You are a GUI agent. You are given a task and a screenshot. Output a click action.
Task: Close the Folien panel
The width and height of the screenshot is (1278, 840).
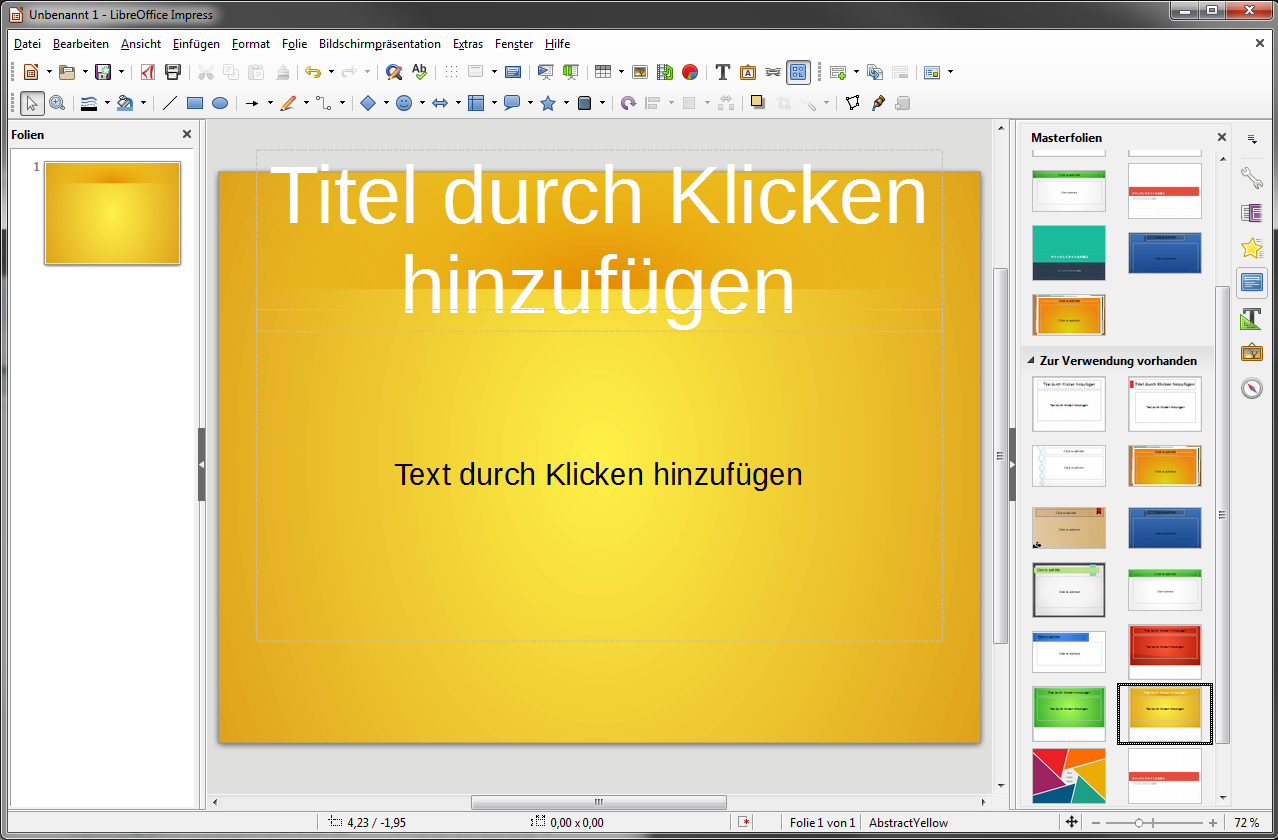pyautogui.click(x=187, y=134)
